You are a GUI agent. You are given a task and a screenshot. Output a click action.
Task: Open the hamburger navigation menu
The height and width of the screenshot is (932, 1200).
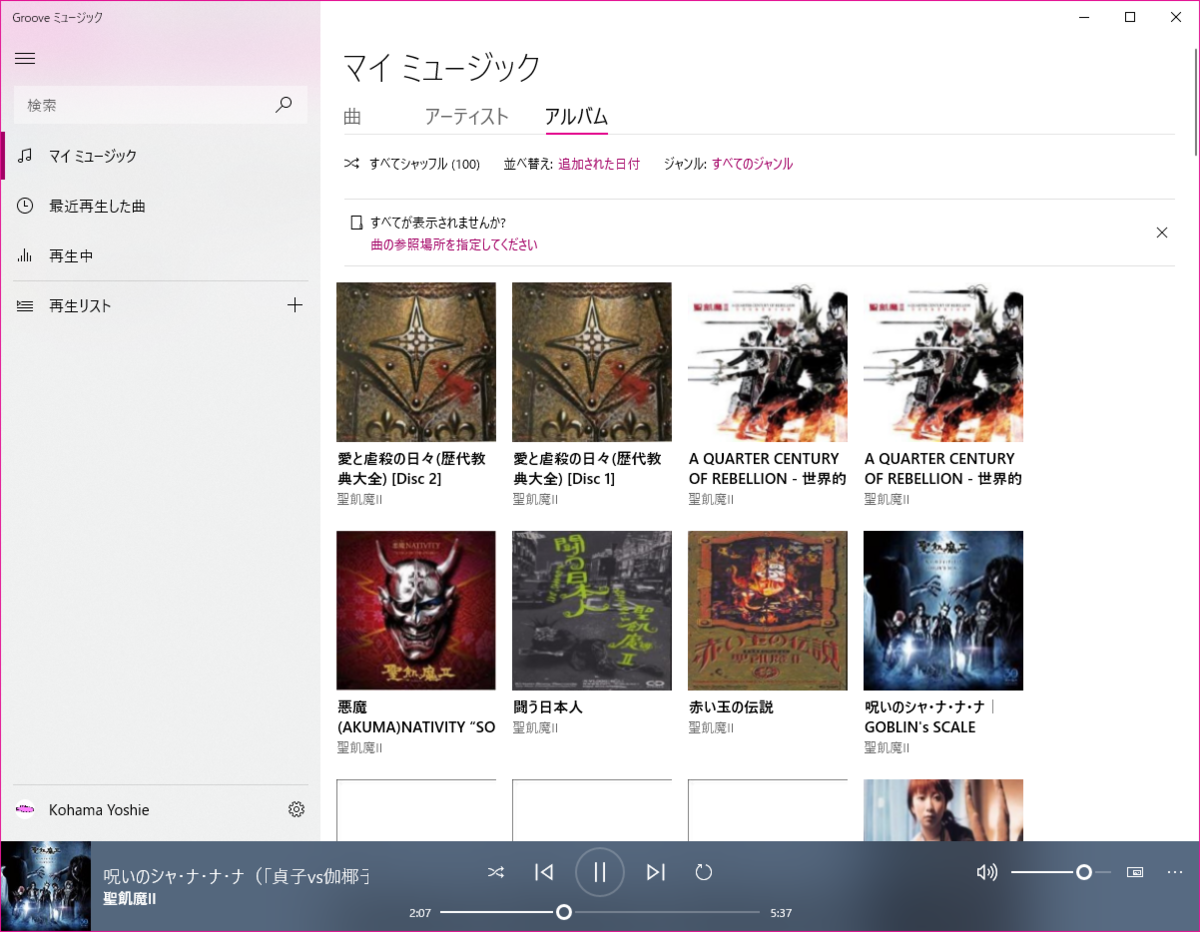[x=25, y=58]
